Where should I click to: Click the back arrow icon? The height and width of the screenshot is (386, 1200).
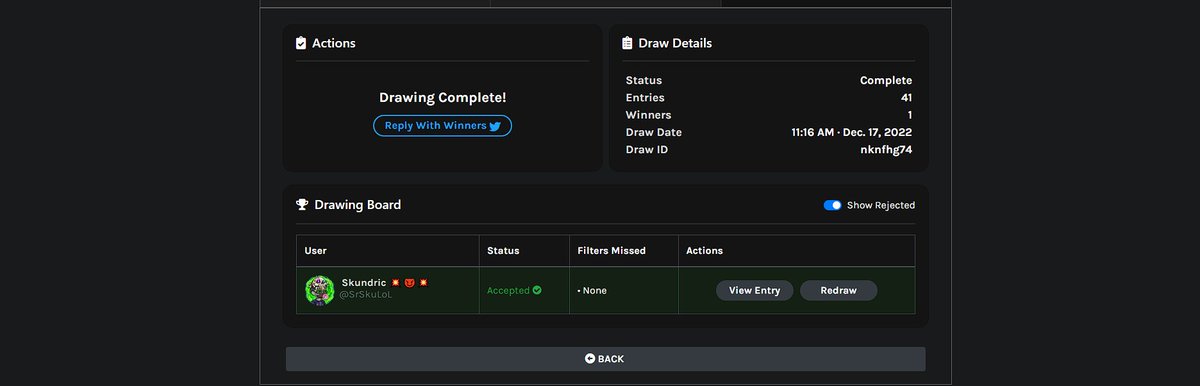(590, 359)
